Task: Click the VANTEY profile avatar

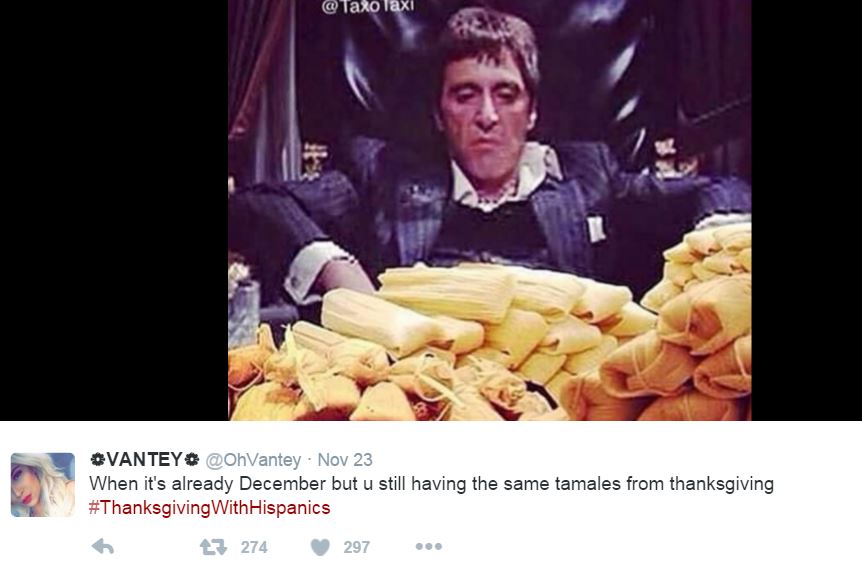Action: pyautogui.click(x=43, y=485)
